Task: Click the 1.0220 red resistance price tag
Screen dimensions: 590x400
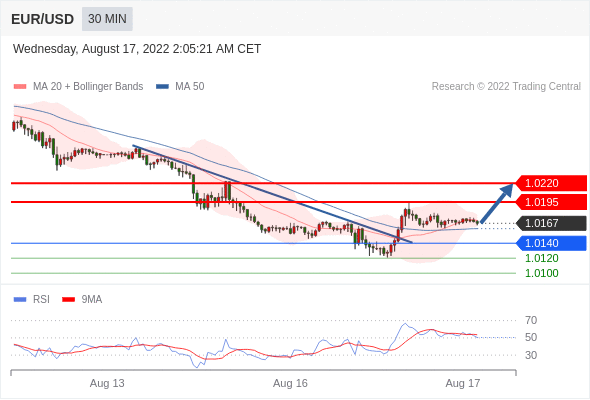Action: tap(551, 183)
